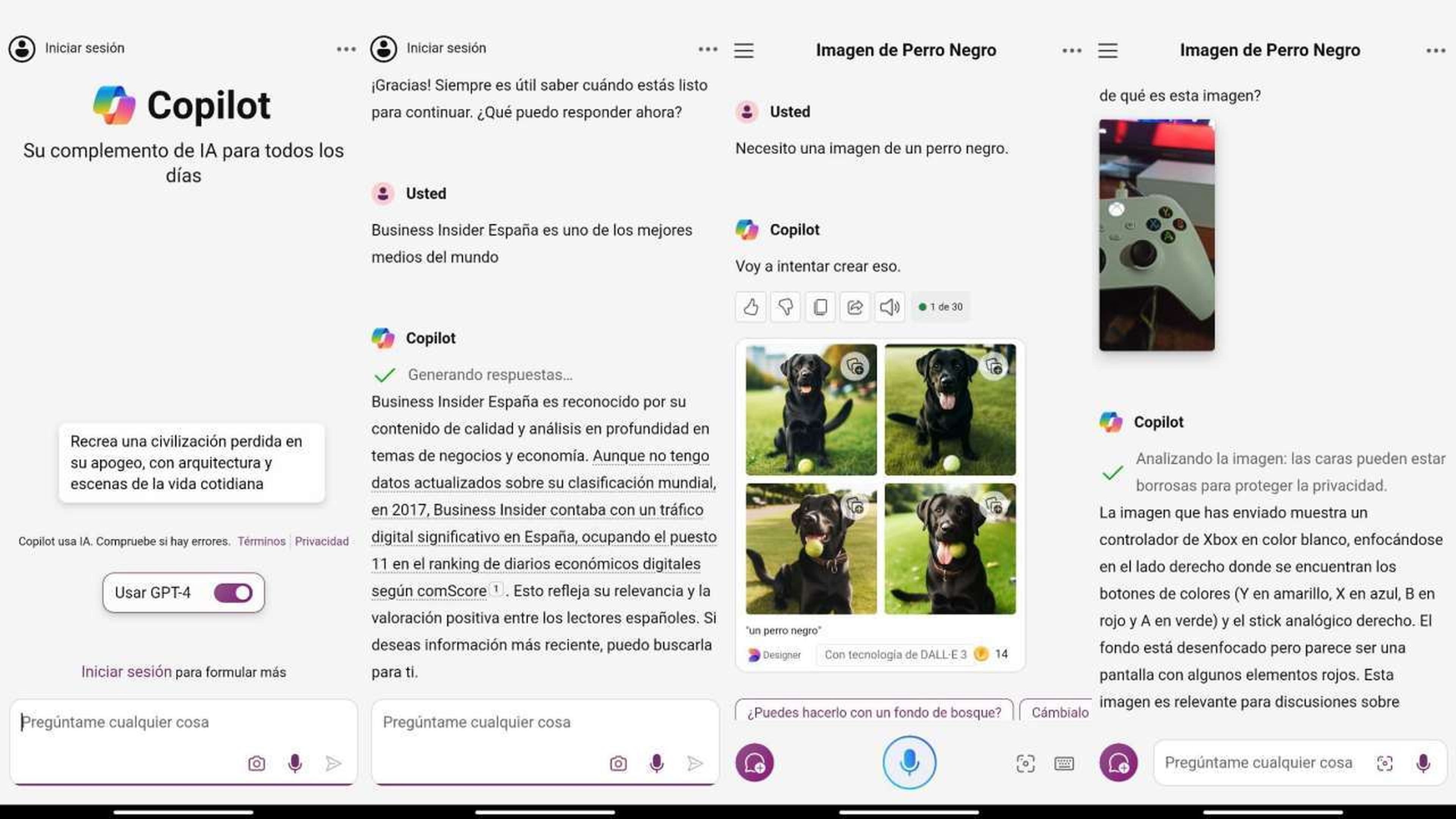1456x819 pixels.
Task: Start new topic with purple chat button in third screen
Action: pyautogui.click(x=755, y=763)
